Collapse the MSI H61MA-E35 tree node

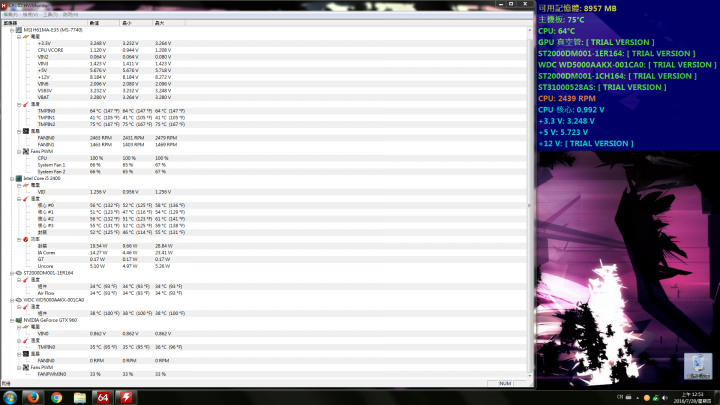[12, 30]
